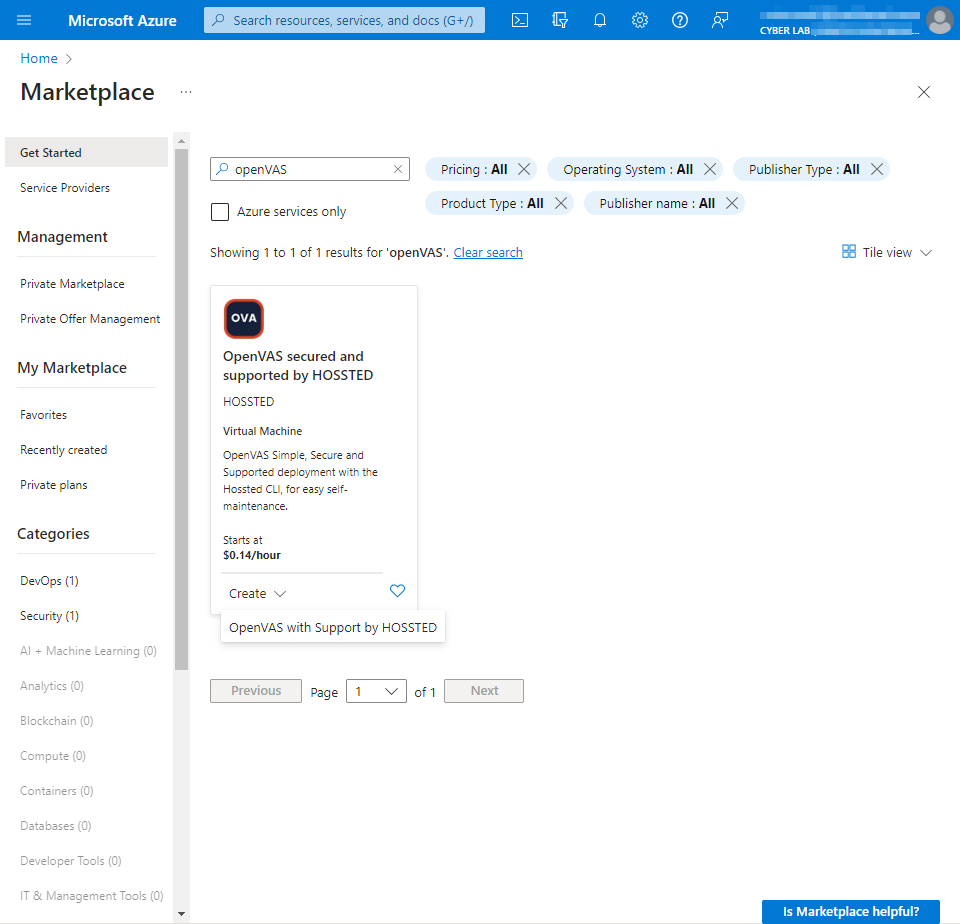Remove the Operating System filter
Screen dimensions: 960x924
click(710, 169)
